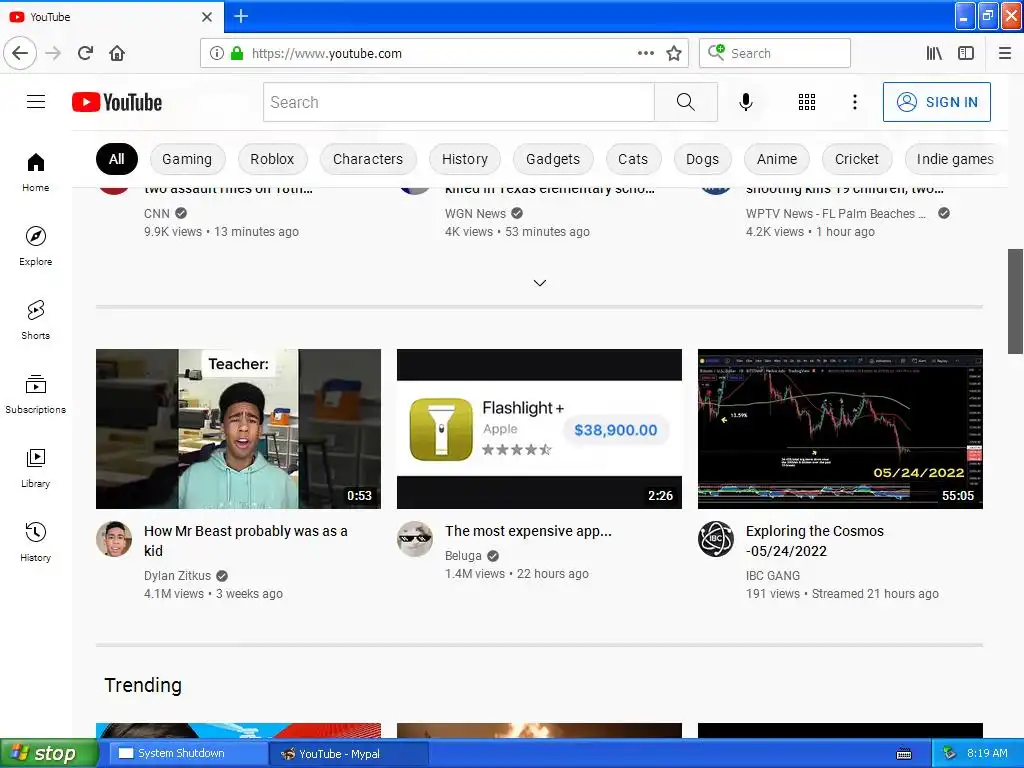Select the Anime filter chip
The image size is (1024, 768).
(x=776, y=159)
